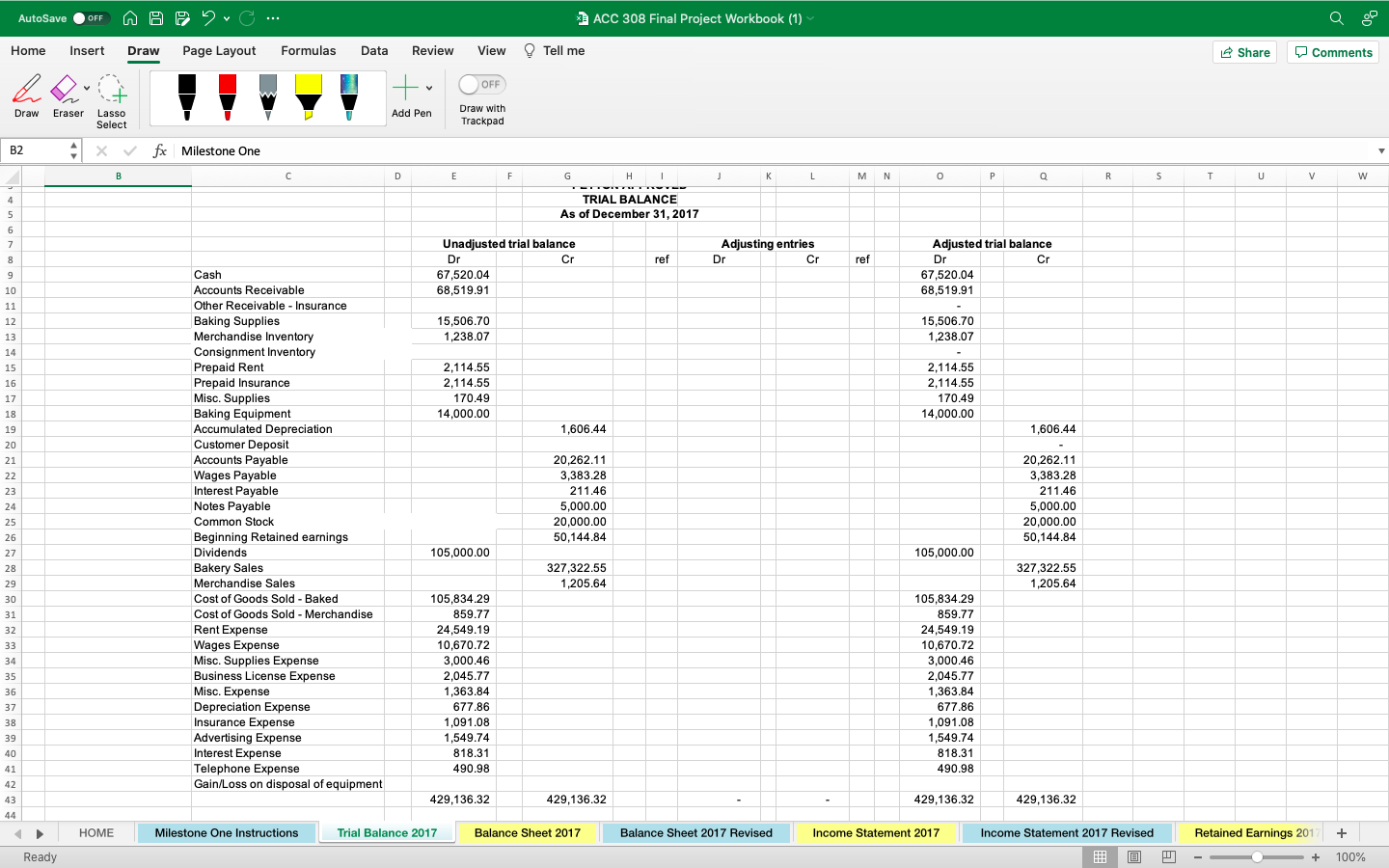Choose the galaxy-patterned pen
Viewport: 1389px width, 868px height.
(348, 94)
